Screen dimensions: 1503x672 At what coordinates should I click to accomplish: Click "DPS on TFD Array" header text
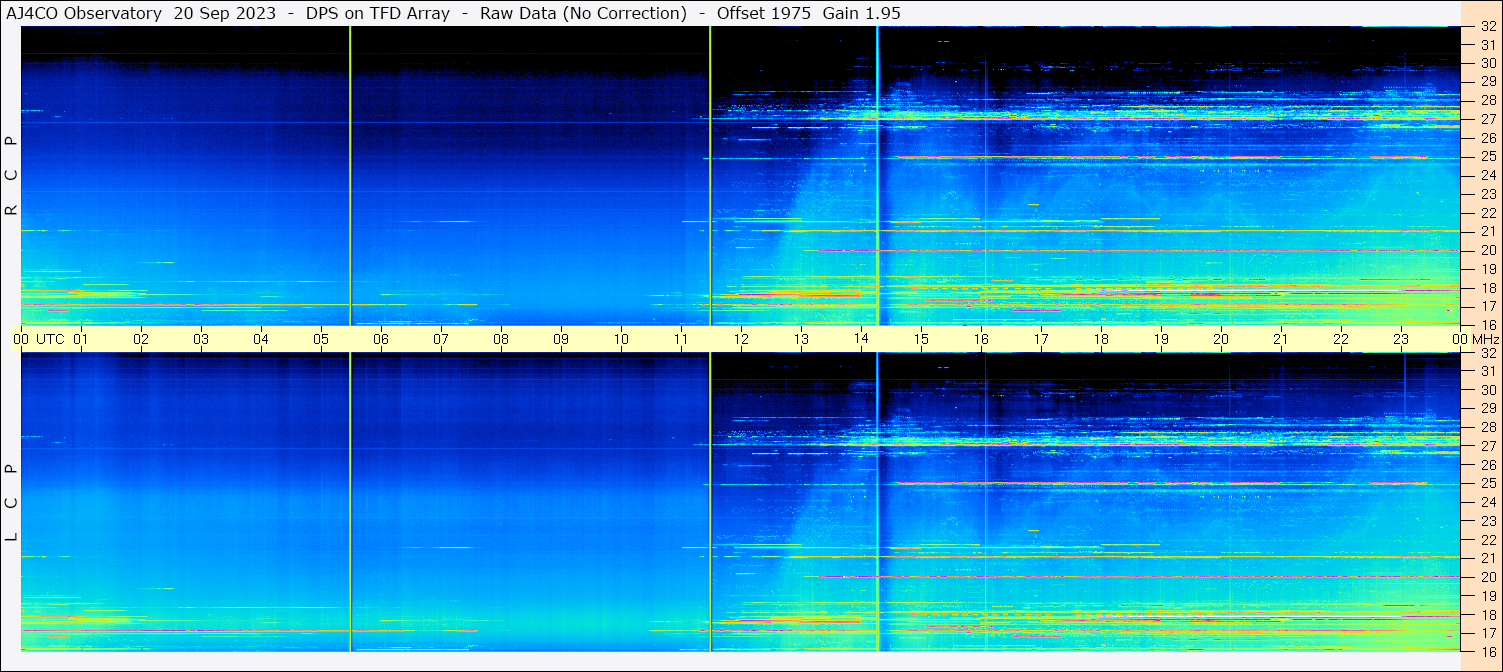coord(379,13)
